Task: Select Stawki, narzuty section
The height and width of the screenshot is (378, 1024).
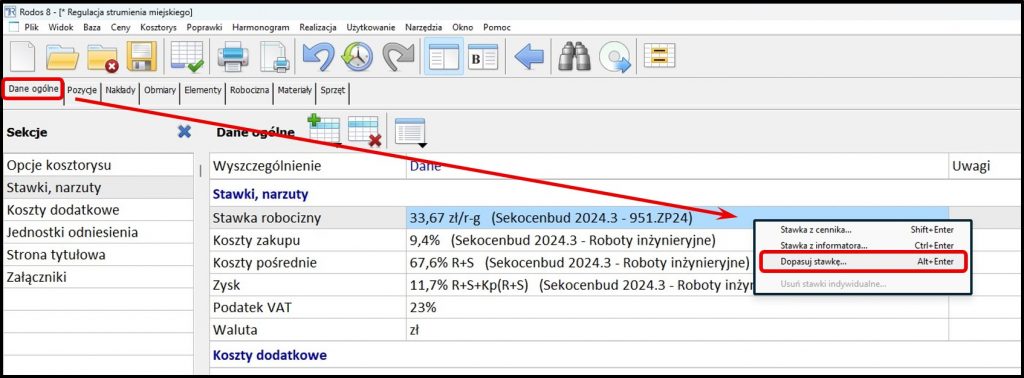Action: [x=98, y=187]
